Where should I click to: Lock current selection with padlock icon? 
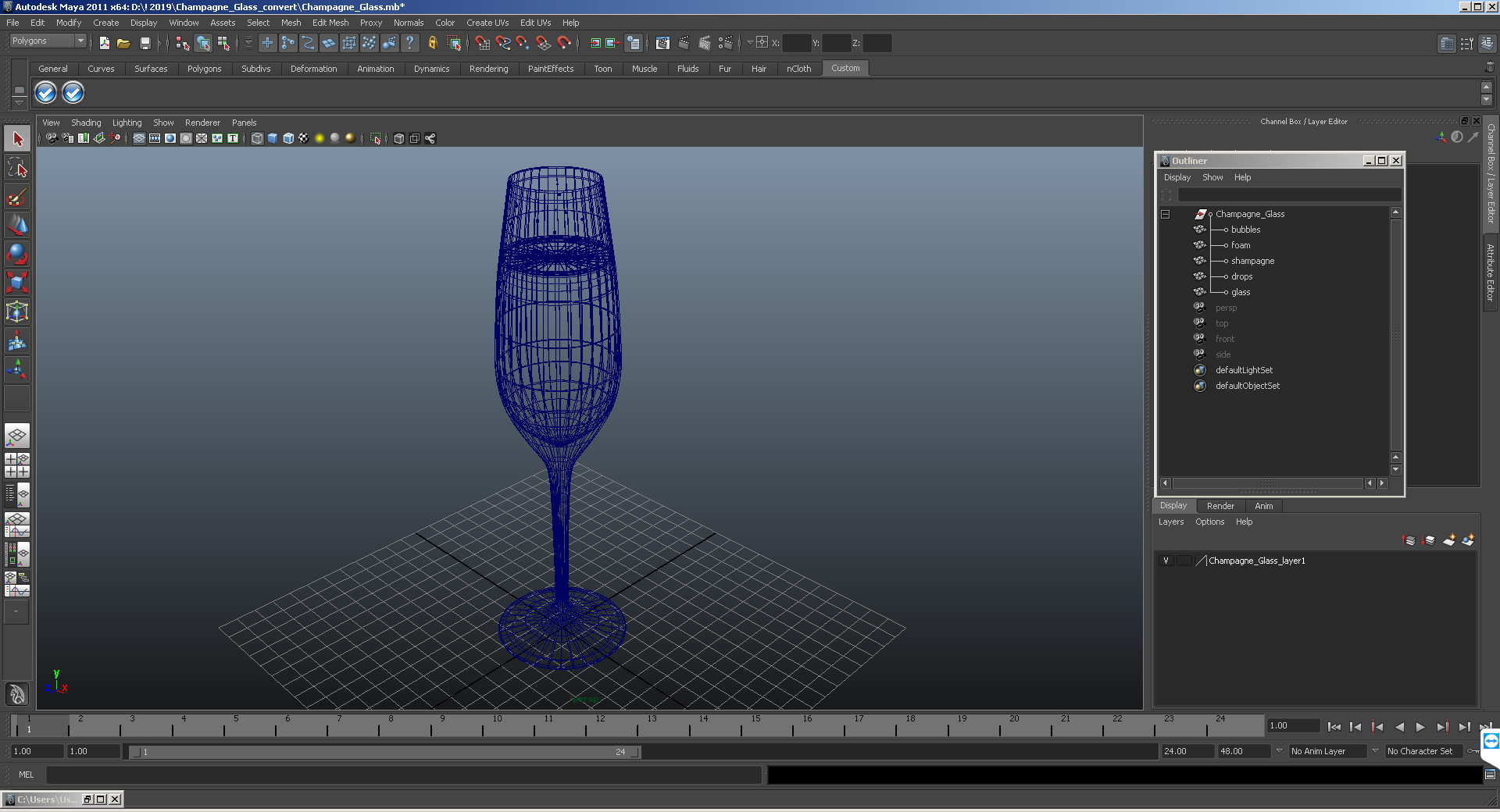pyautogui.click(x=432, y=43)
